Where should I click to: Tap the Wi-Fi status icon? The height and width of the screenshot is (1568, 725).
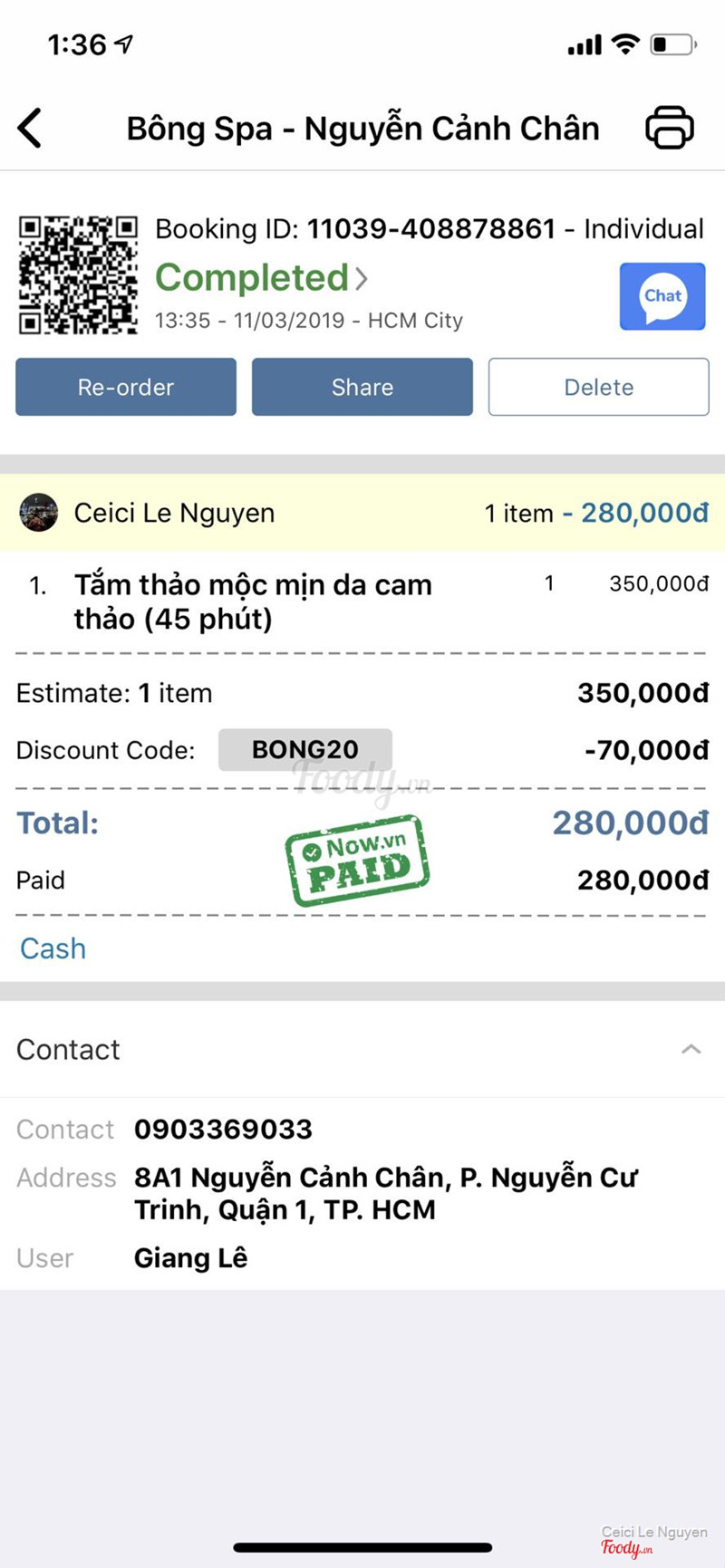(x=625, y=44)
